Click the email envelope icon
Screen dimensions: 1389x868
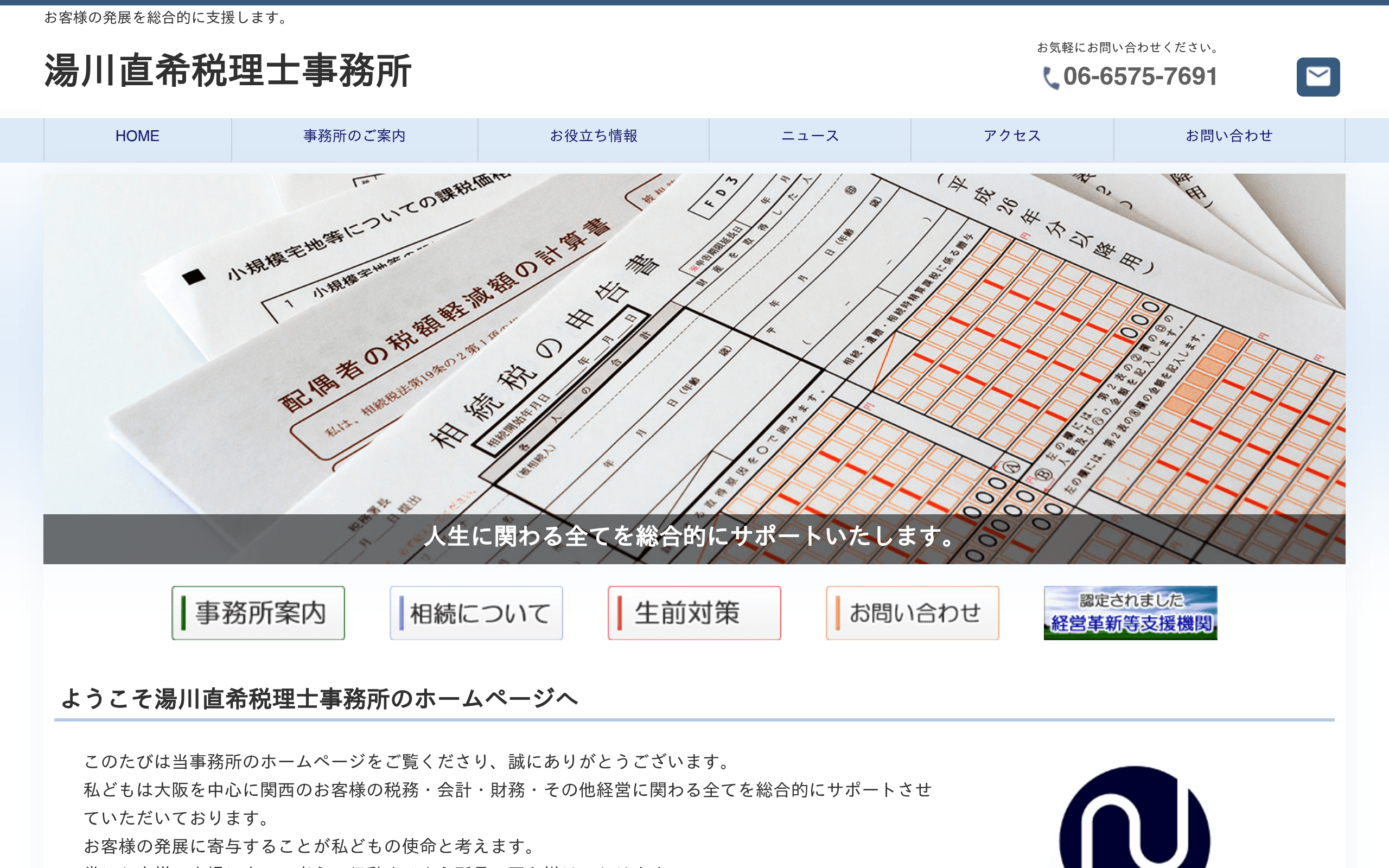[x=1318, y=76]
